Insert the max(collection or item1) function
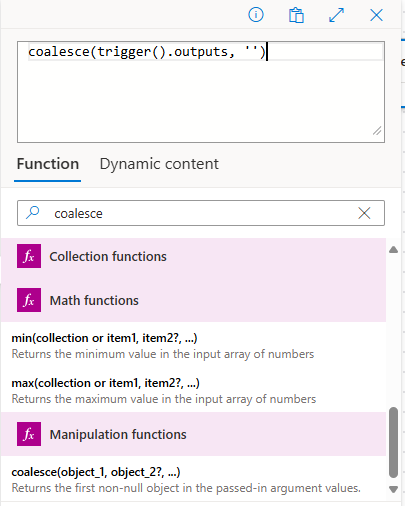 coord(105,383)
